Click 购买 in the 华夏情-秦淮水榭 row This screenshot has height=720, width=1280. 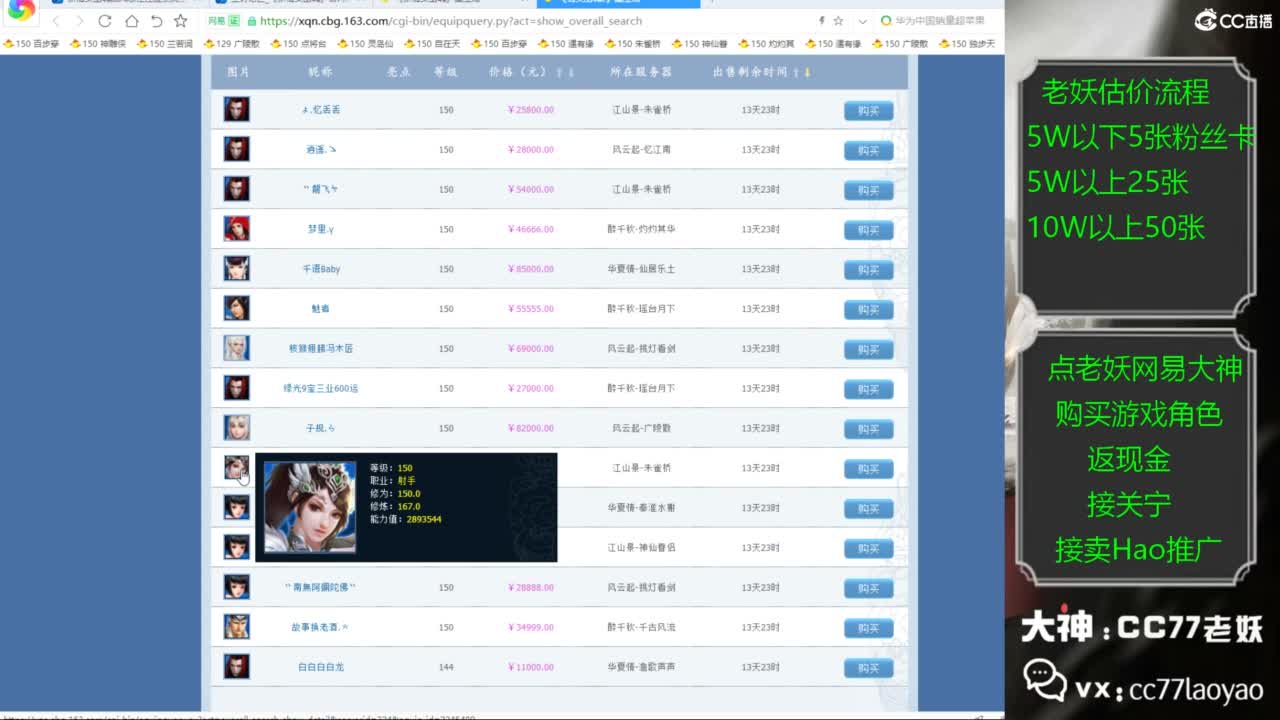point(868,509)
